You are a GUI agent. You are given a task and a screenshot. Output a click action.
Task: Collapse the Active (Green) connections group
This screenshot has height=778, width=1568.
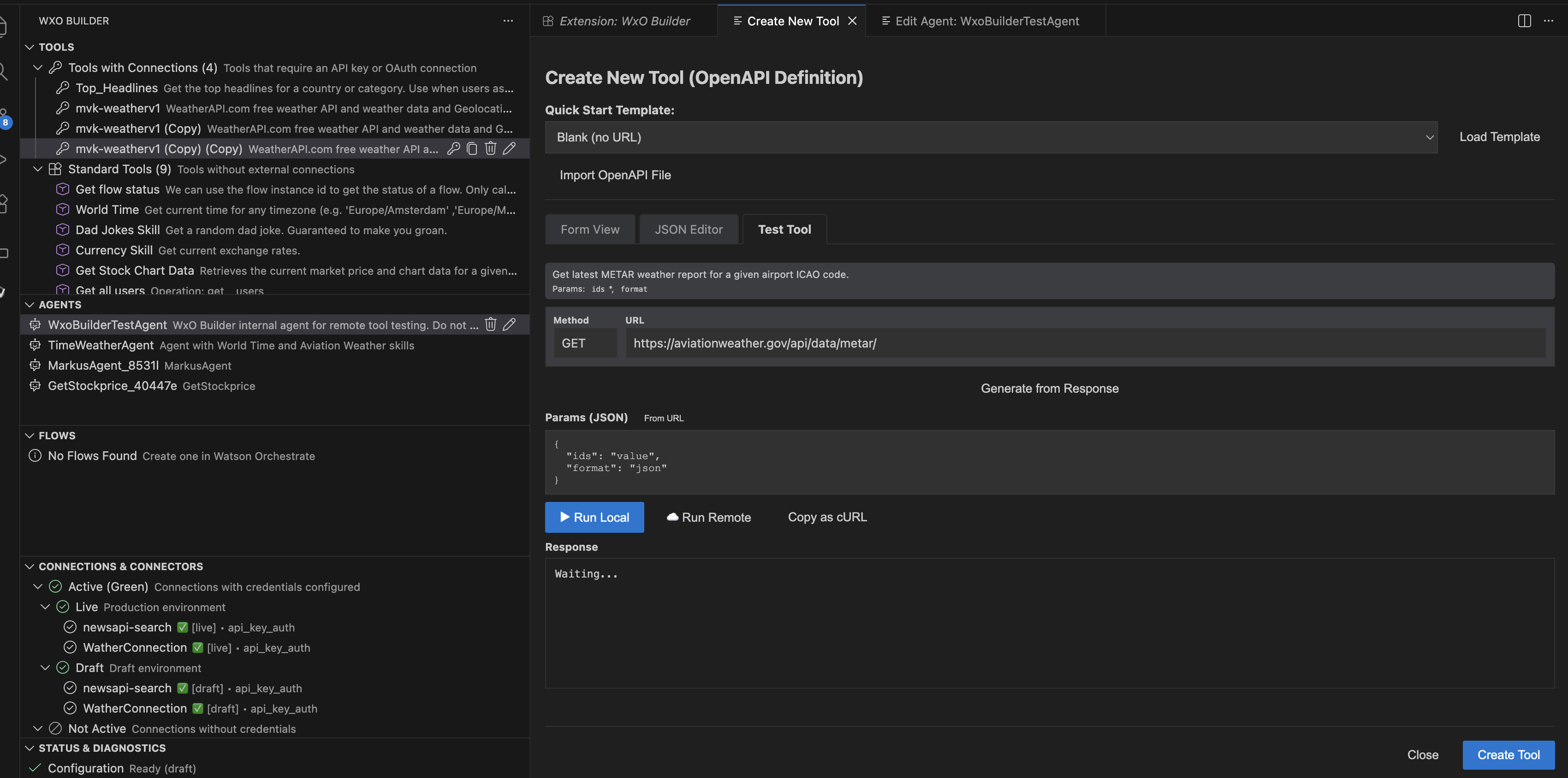point(38,586)
